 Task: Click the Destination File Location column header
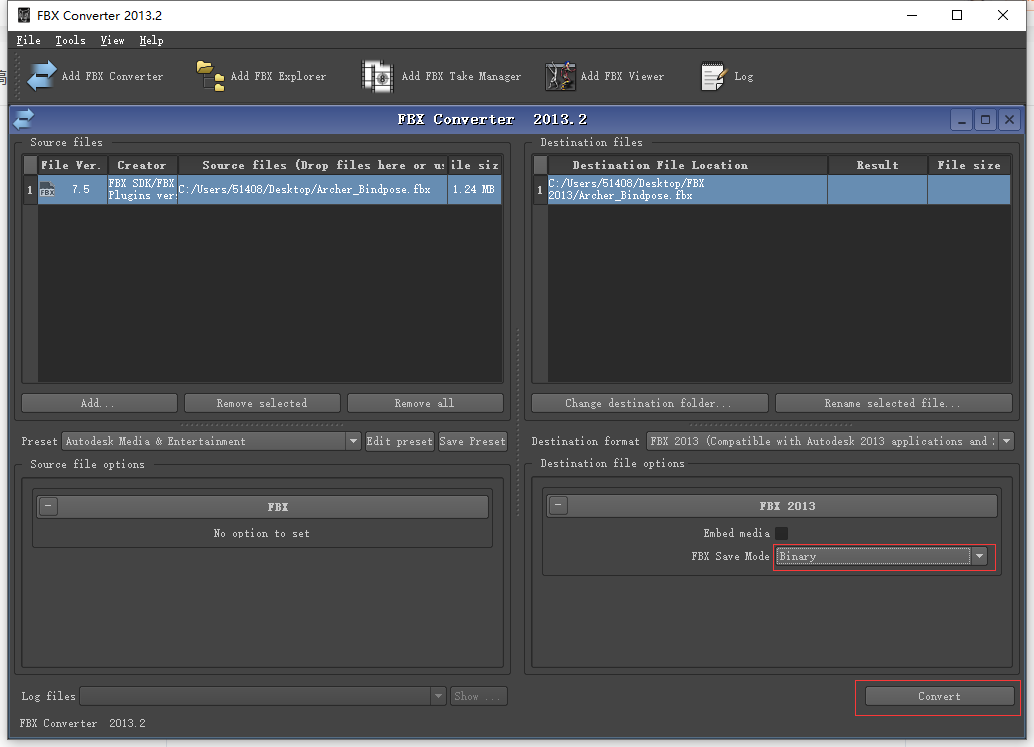[x=688, y=165]
